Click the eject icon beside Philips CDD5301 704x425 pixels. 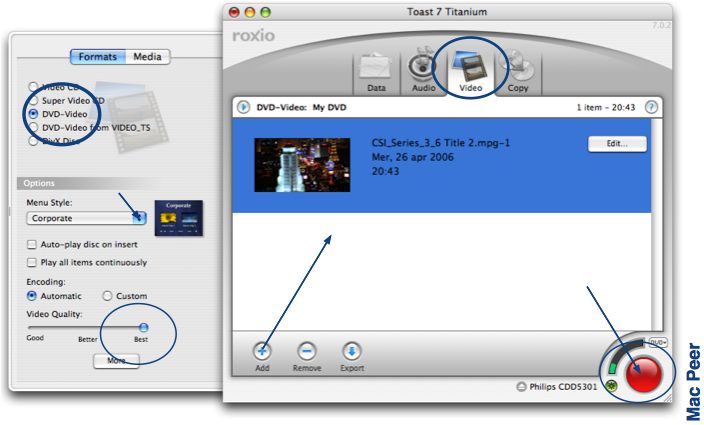(521, 386)
